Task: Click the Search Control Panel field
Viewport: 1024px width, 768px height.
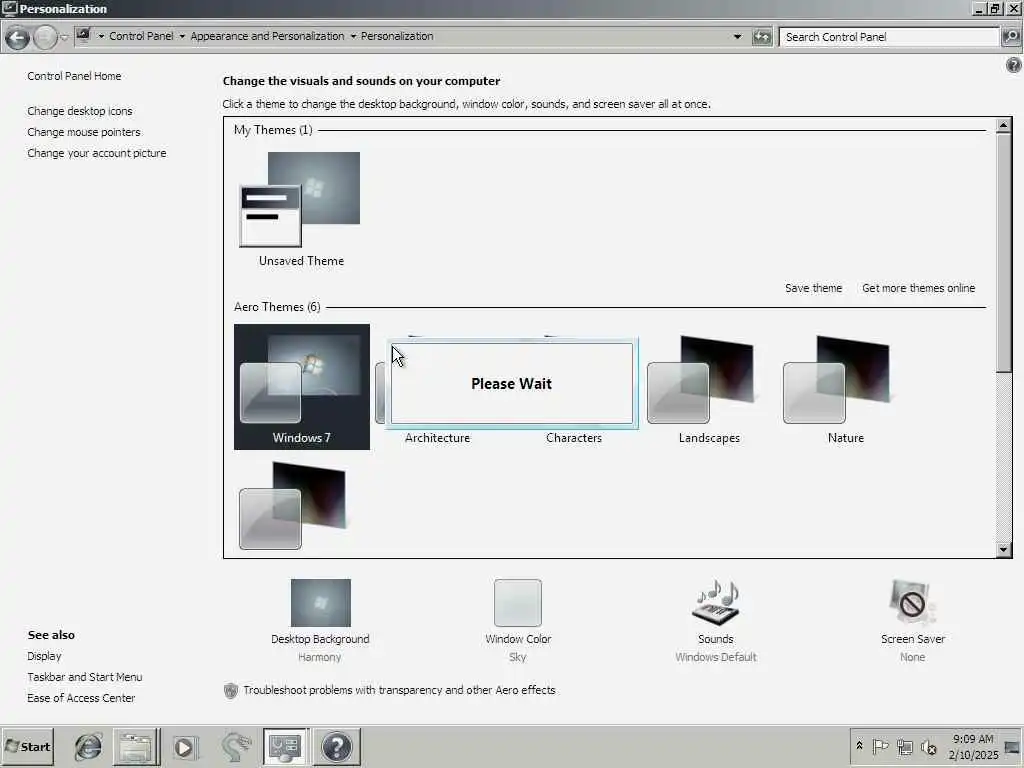Action: tap(889, 37)
